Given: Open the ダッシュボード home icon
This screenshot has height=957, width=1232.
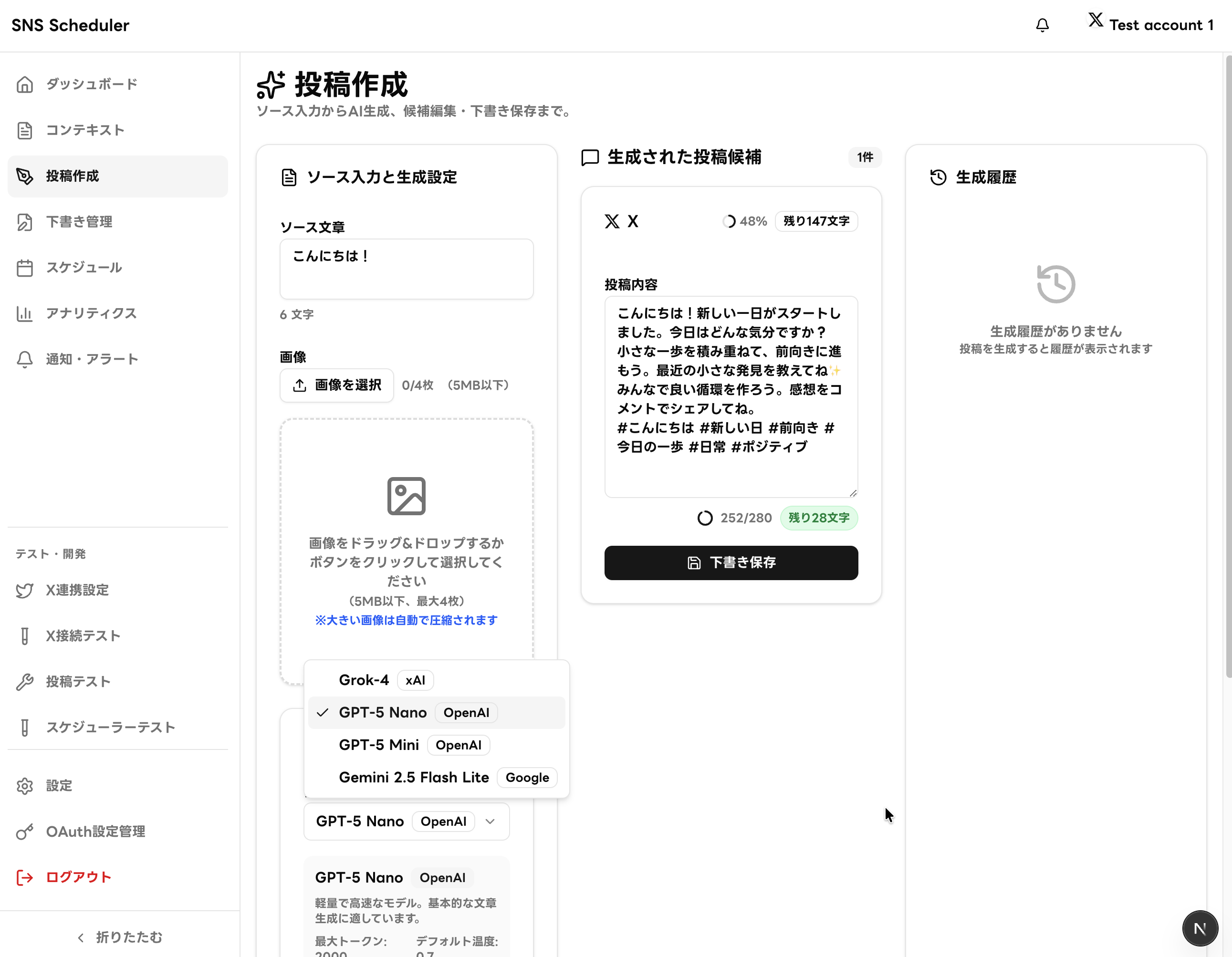Looking at the screenshot, I should pos(25,84).
